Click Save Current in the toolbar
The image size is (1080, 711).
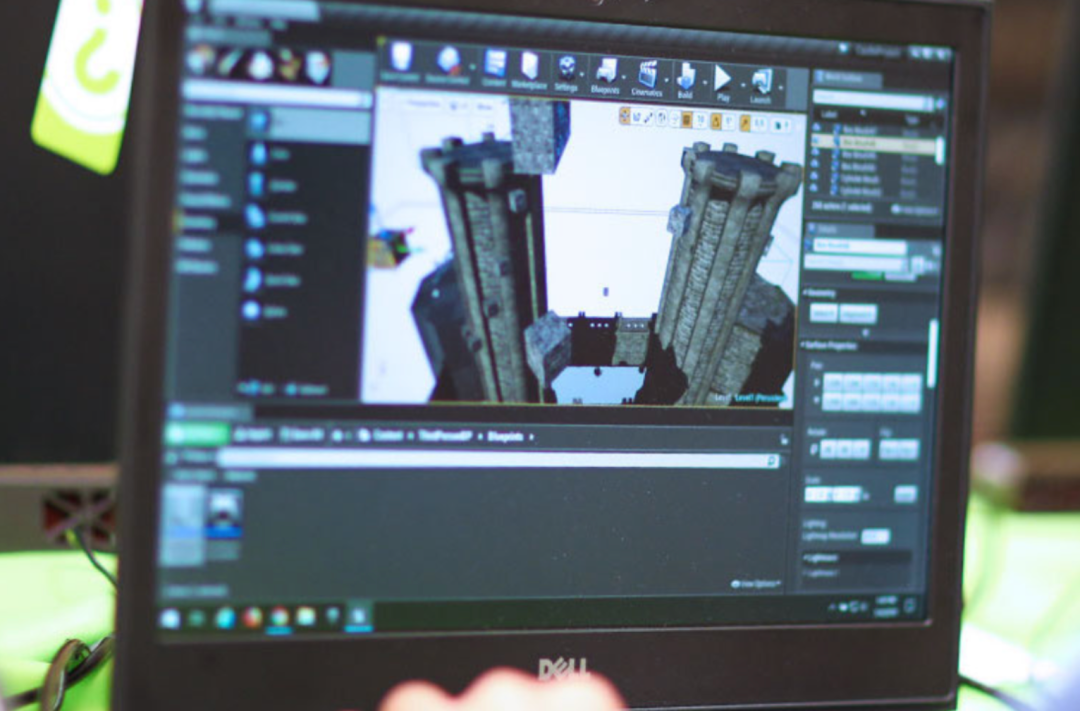(x=401, y=63)
